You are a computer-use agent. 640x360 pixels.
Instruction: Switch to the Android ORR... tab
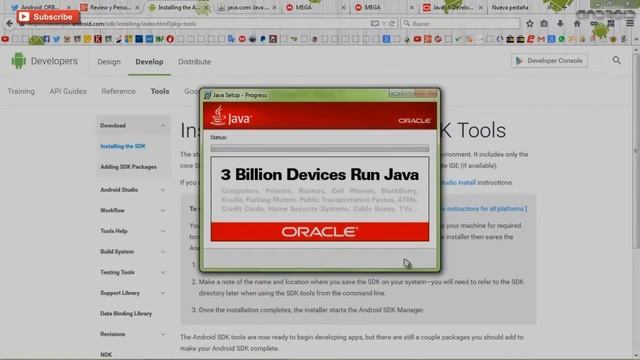click(40, 7)
